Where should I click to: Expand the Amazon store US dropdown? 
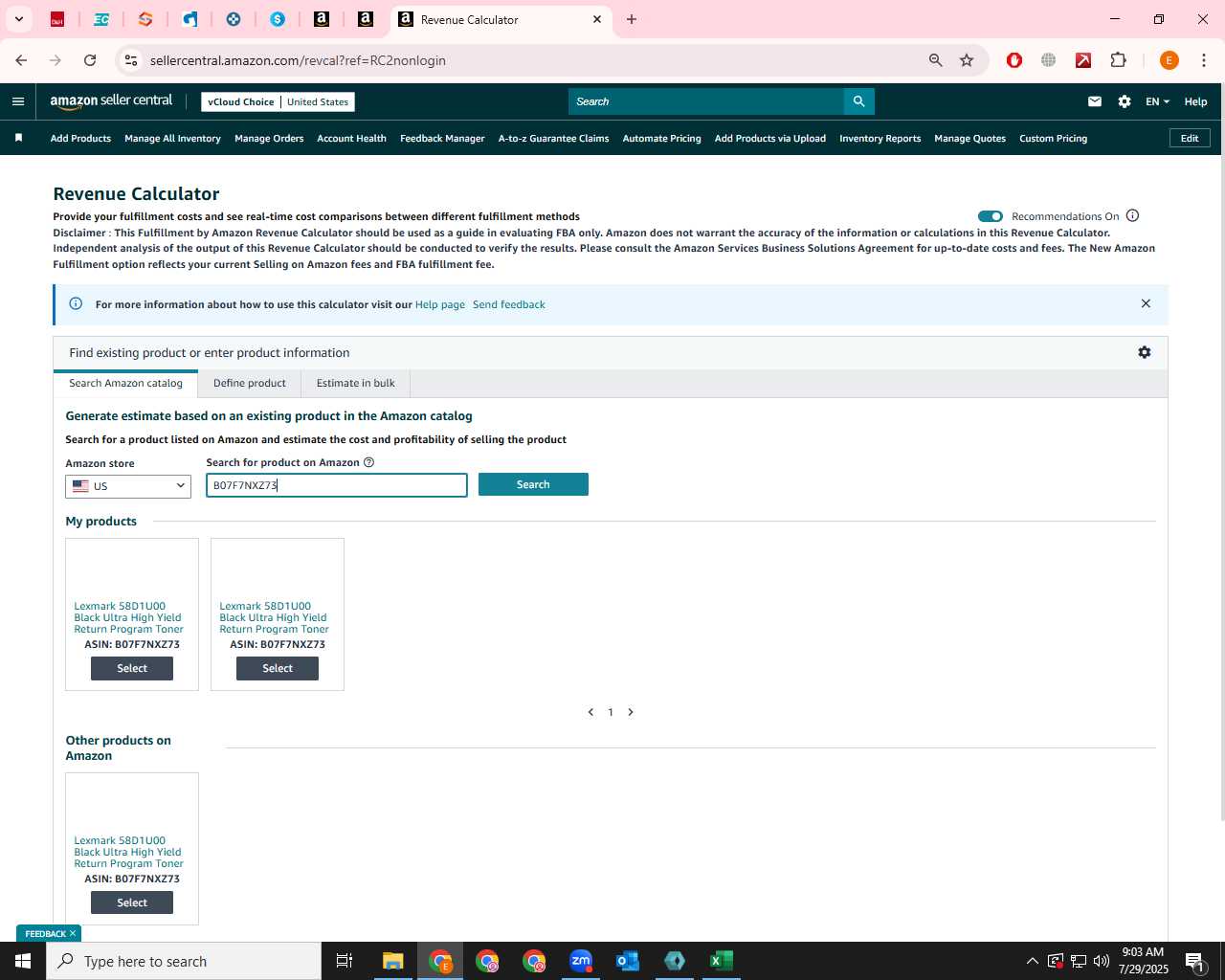tap(128, 486)
